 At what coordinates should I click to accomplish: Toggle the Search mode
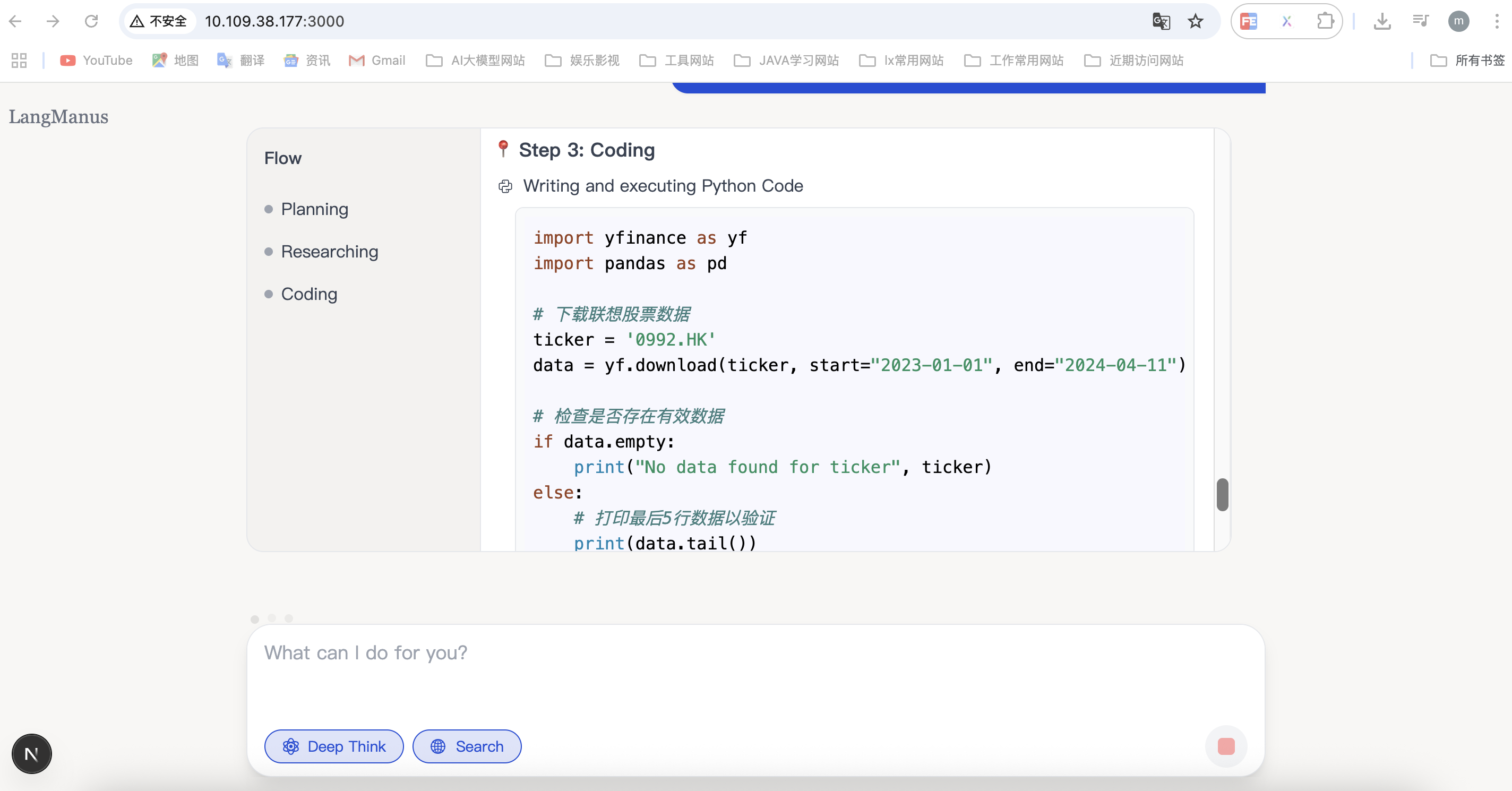[467, 746]
